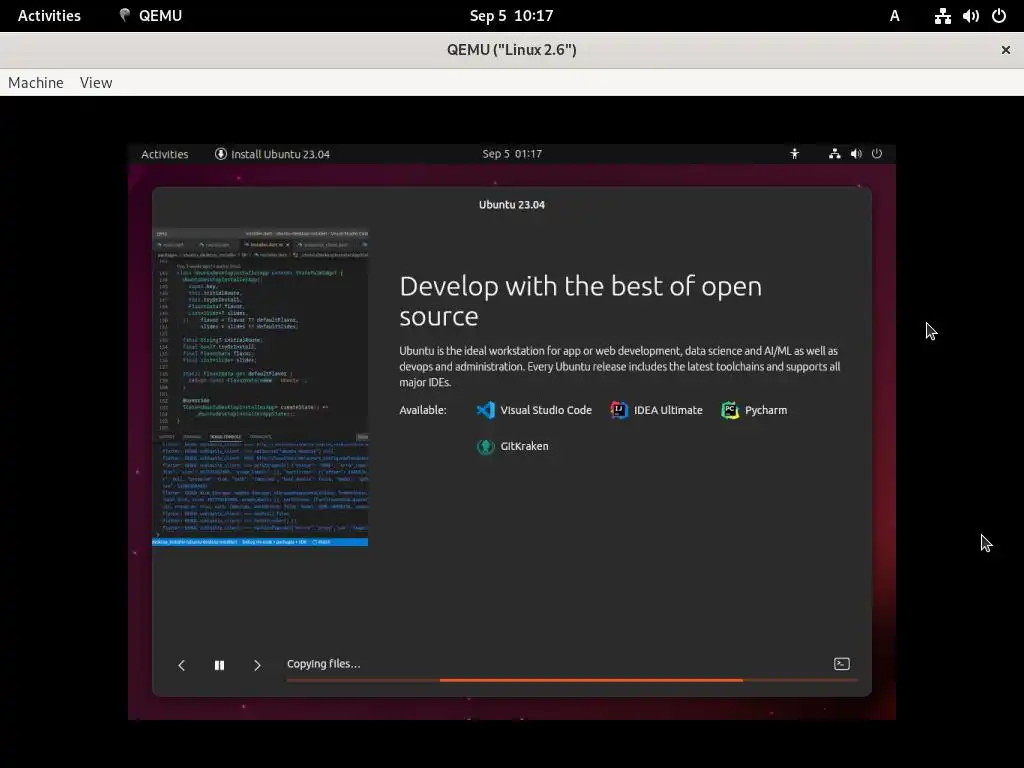Show installer log terminal icon

click(842, 664)
